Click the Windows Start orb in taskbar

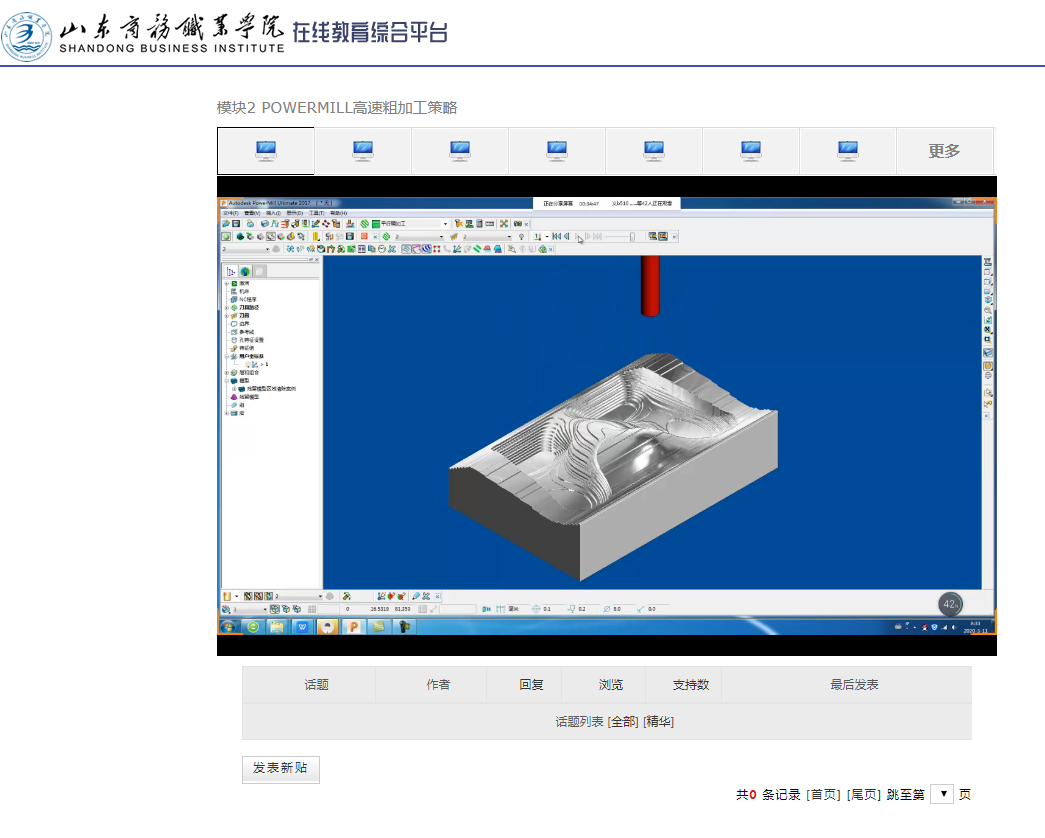tap(229, 627)
